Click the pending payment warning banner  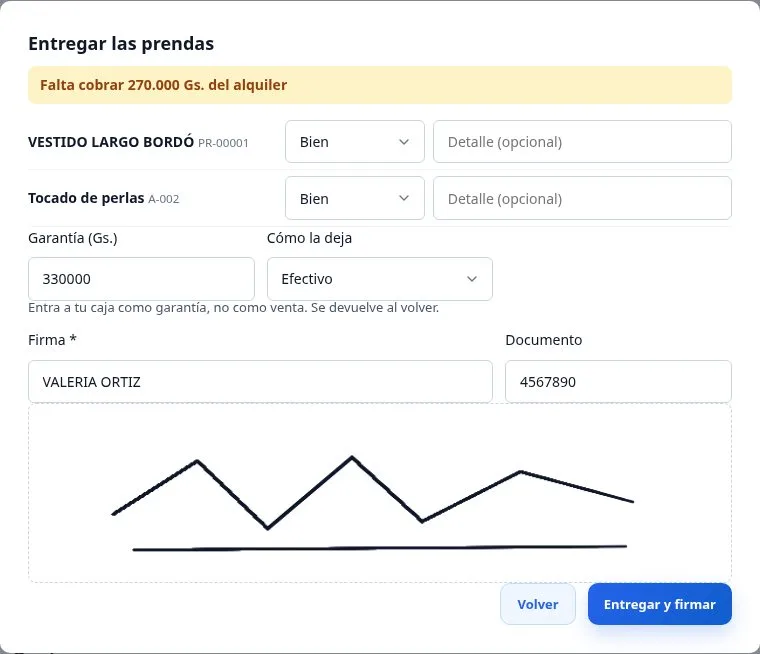tap(380, 85)
